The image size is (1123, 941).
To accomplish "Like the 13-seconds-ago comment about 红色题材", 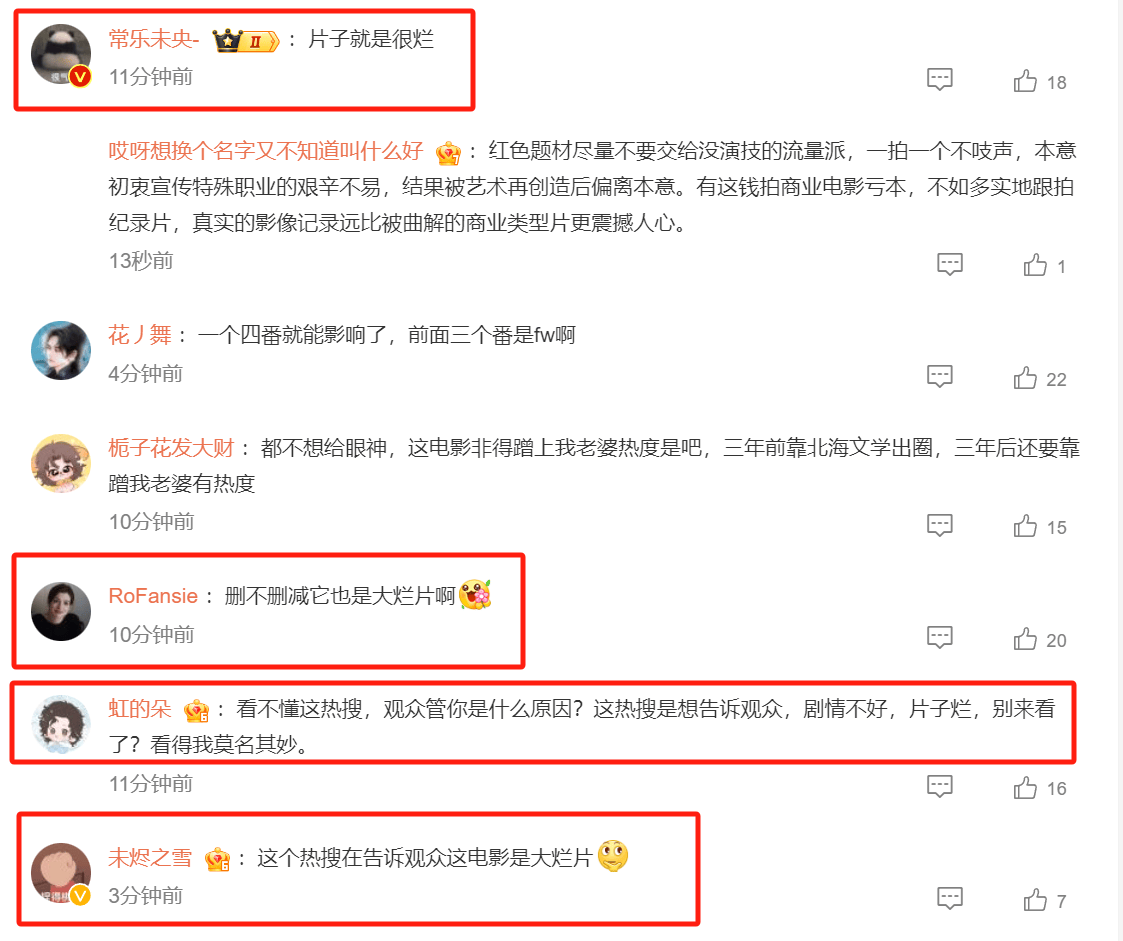I will tap(1035, 265).
